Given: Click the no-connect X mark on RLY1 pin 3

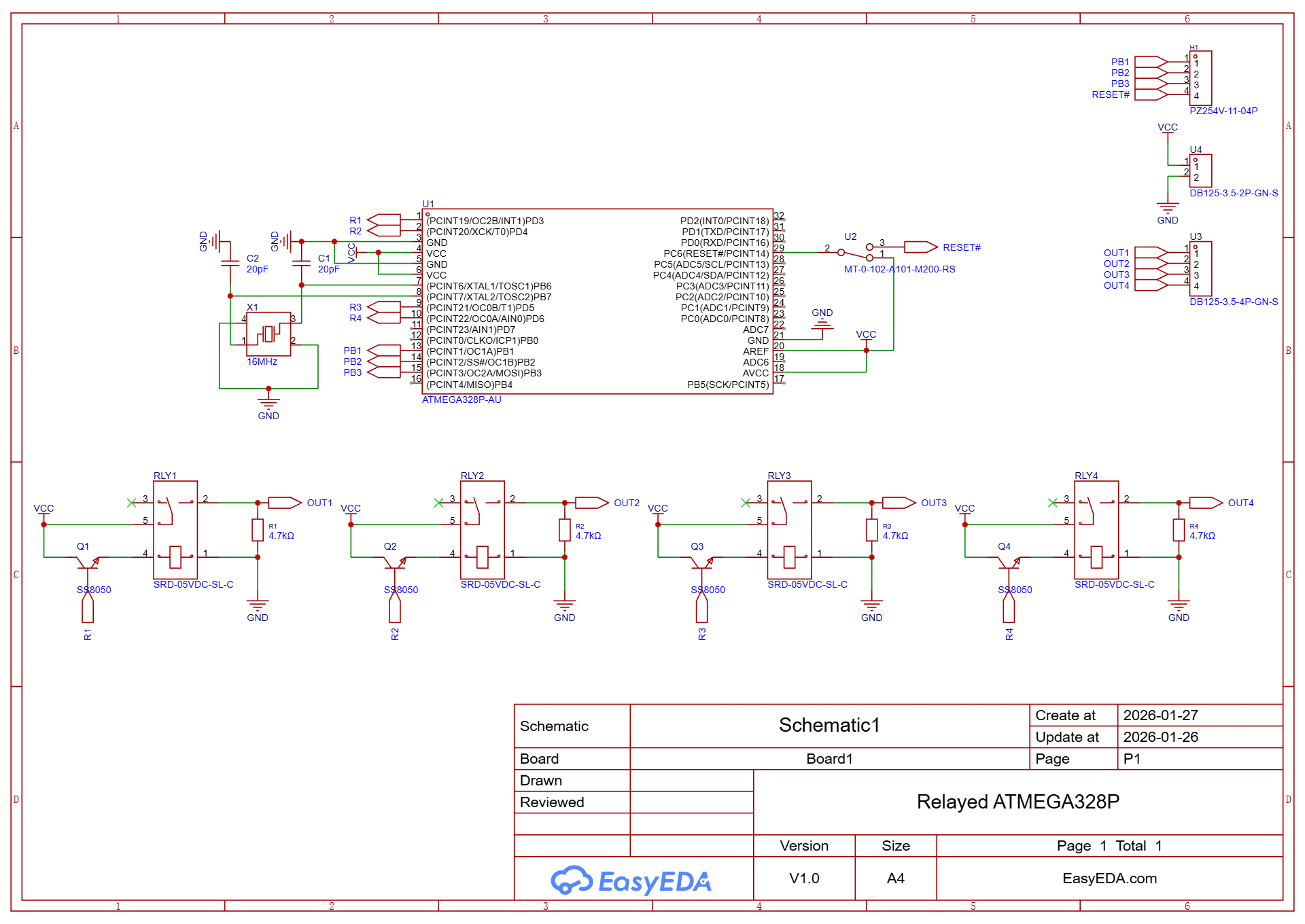Looking at the screenshot, I should (x=132, y=503).
